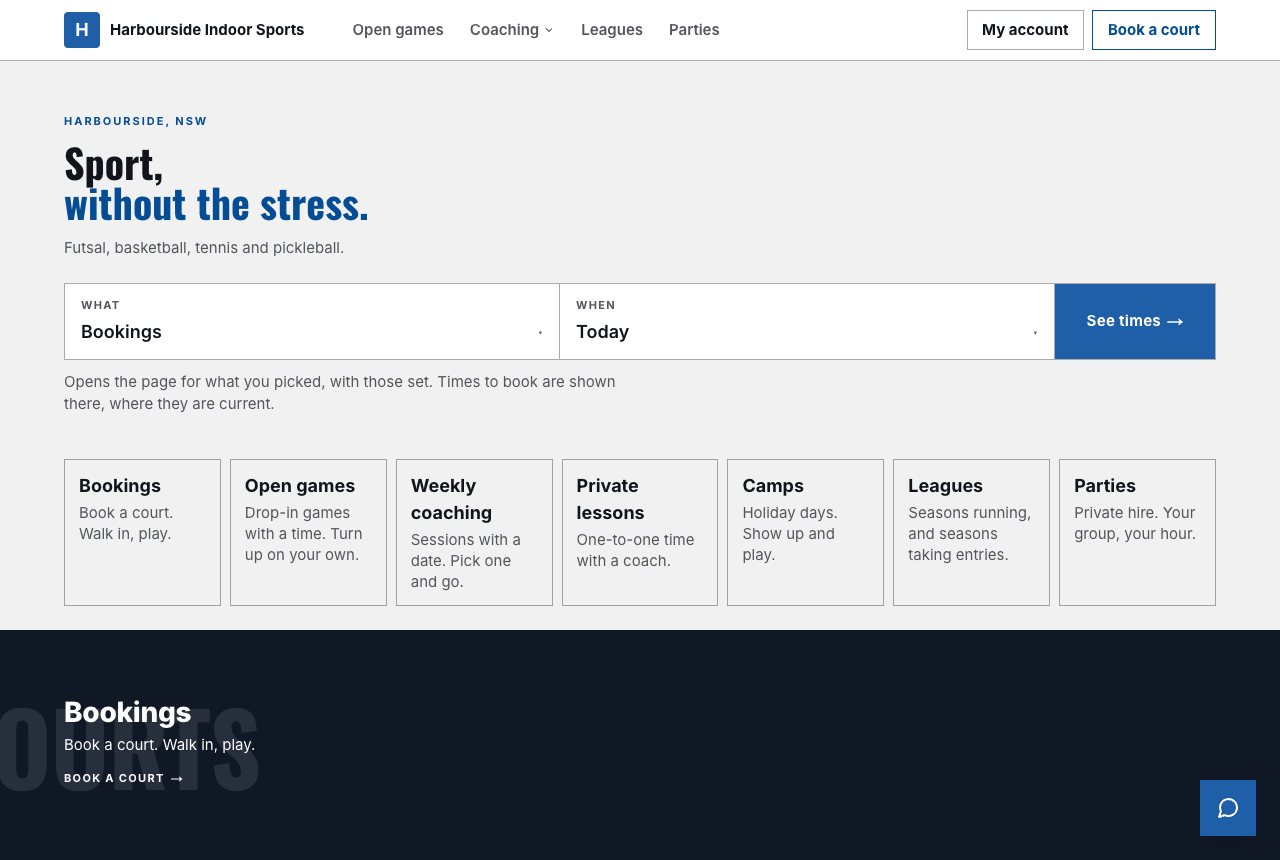Click 'Futsal, basketball, tennis and pickleball.' text

click(204, 247)
